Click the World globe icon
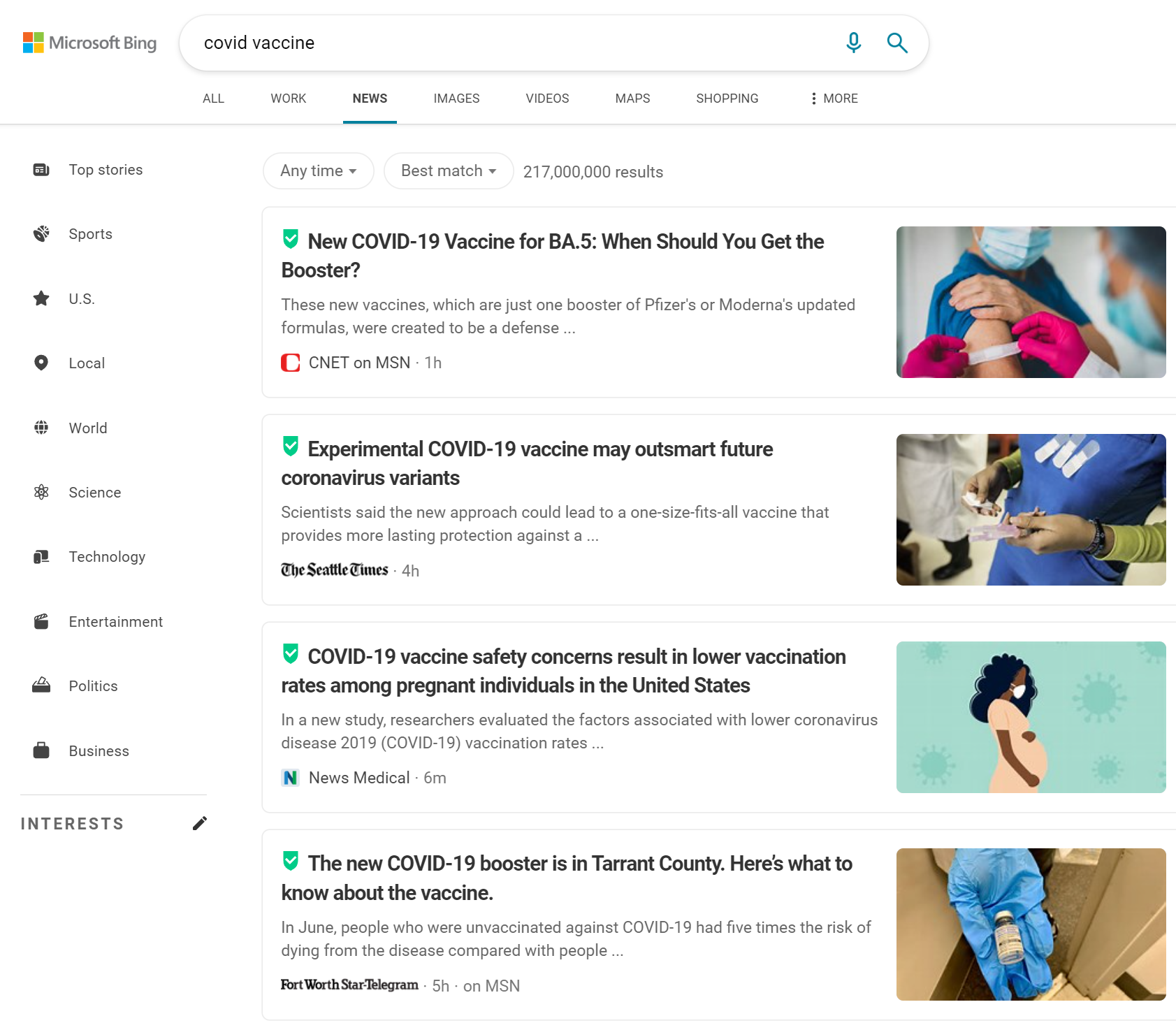Image resolution: width=1176 pixels, height=1023 pixels. [x=41, y=428]
